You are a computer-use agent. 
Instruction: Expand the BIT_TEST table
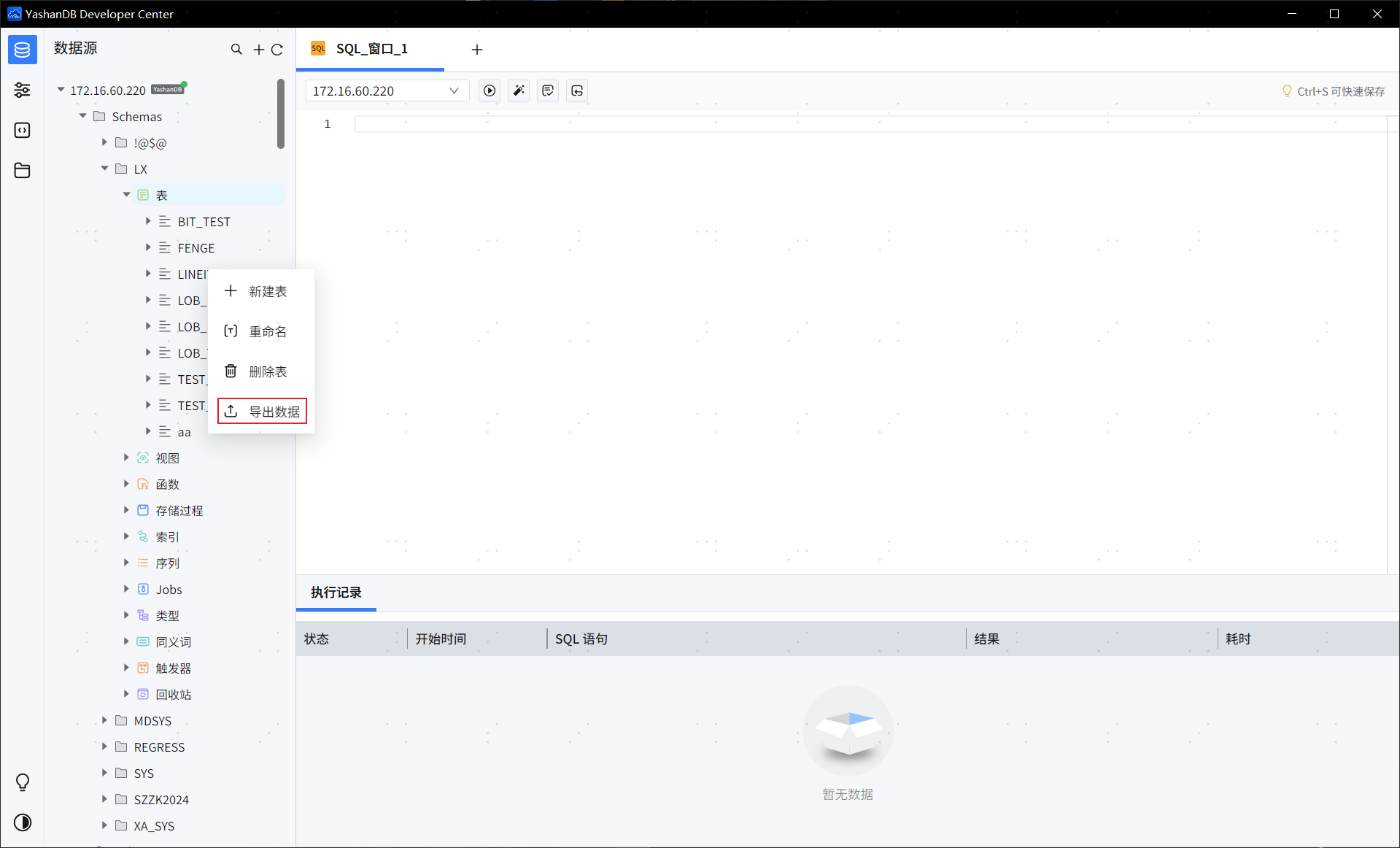148,221
